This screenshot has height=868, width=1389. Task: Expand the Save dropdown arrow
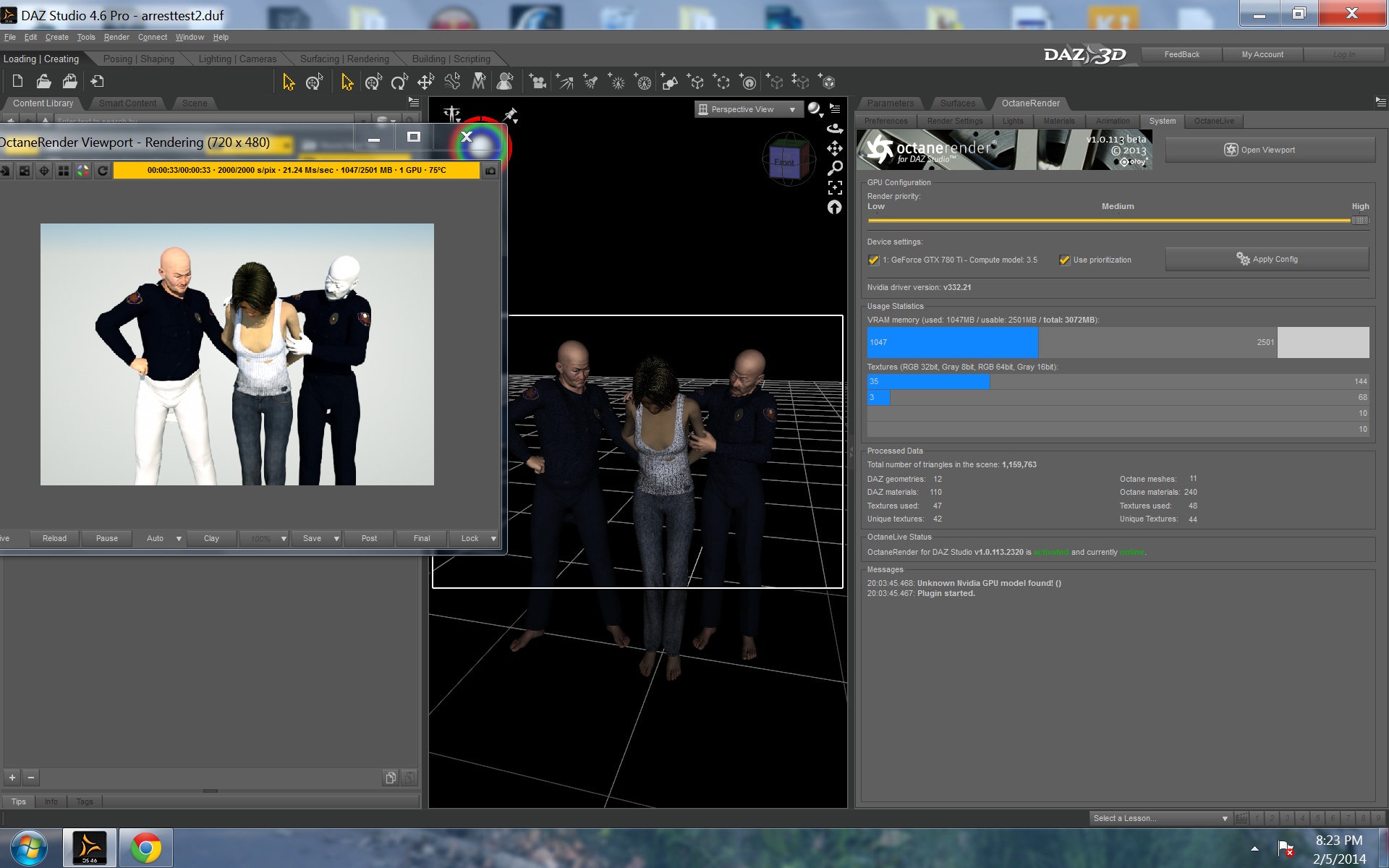click(336, 539)
